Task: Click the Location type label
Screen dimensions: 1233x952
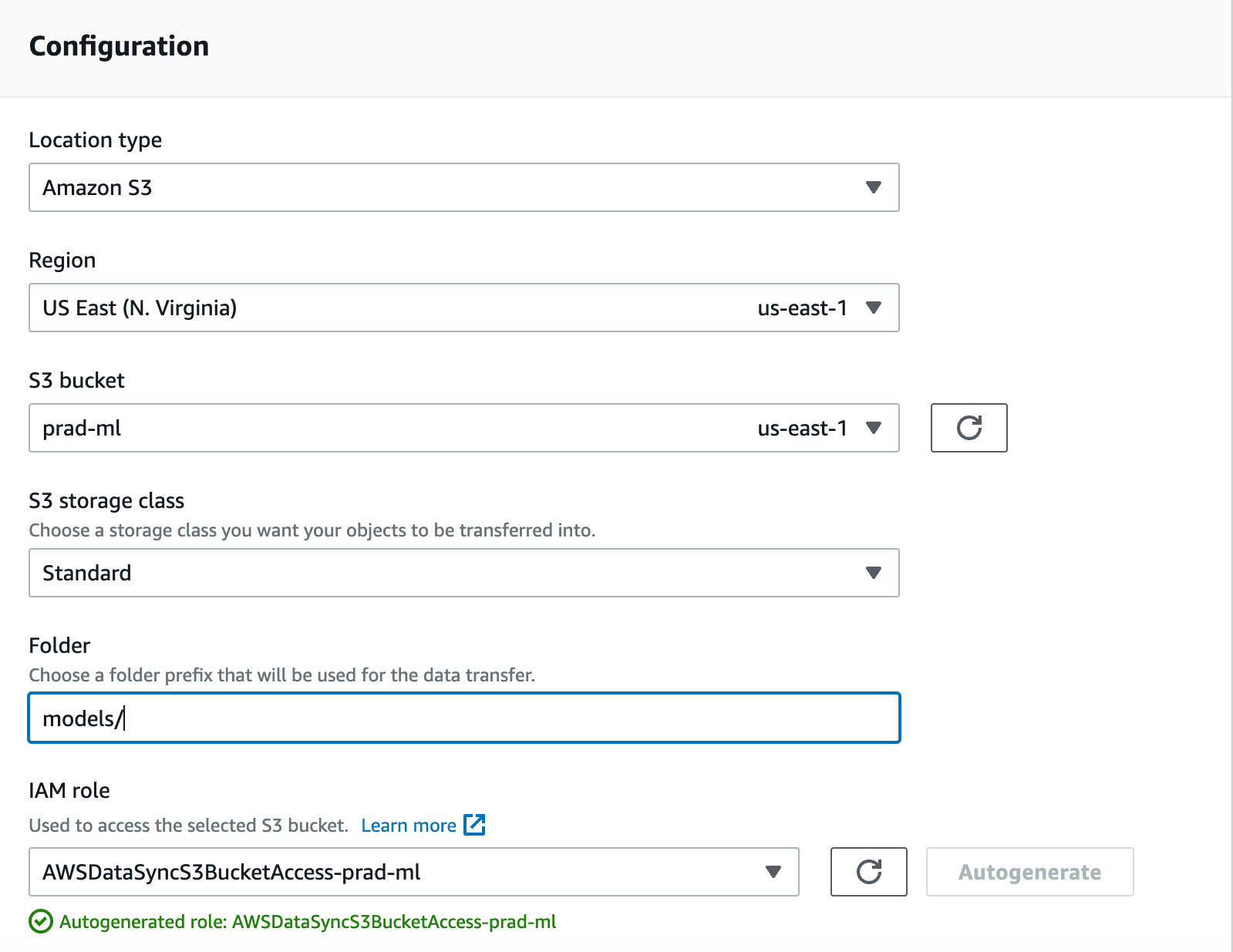Action: tap(96, 140)
